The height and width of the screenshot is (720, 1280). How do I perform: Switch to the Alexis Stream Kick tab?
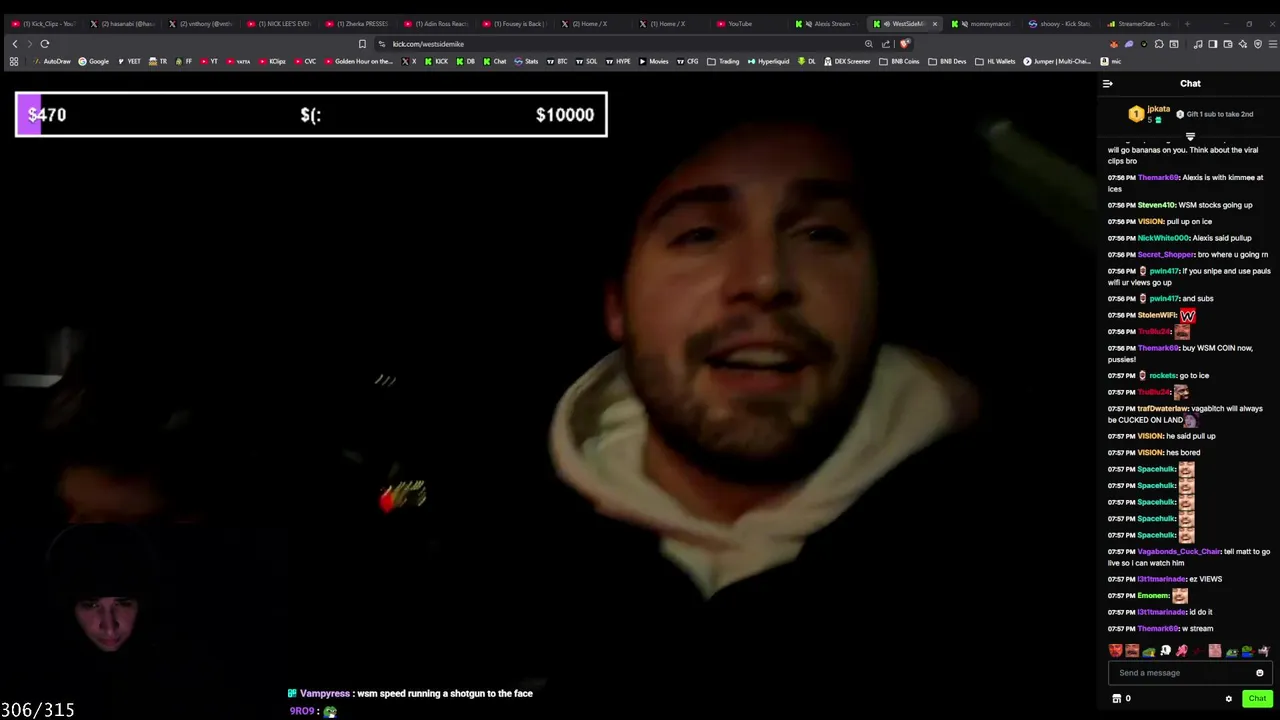click(x=826, y=24)
